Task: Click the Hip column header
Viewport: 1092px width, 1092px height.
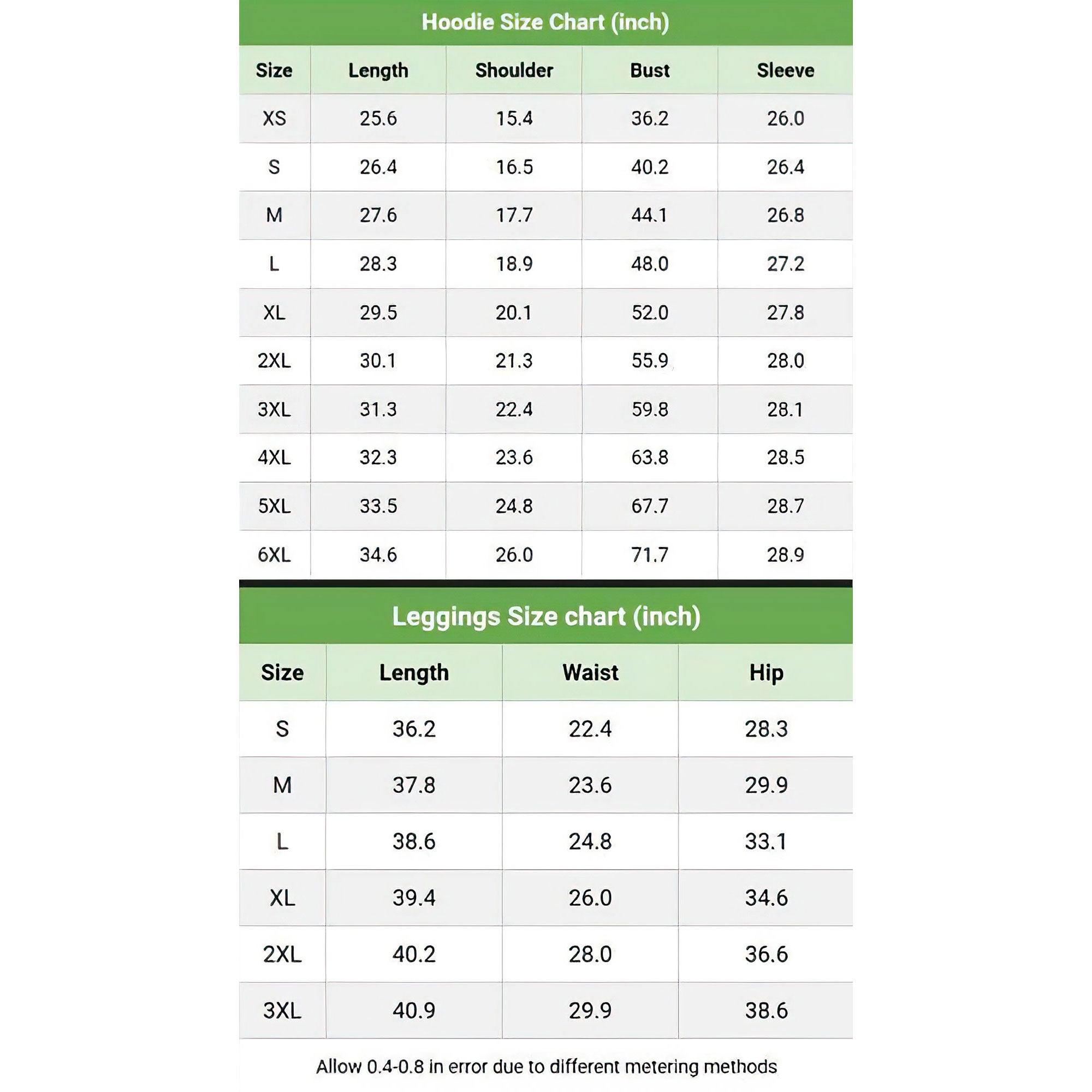Action: coord(766,673)
